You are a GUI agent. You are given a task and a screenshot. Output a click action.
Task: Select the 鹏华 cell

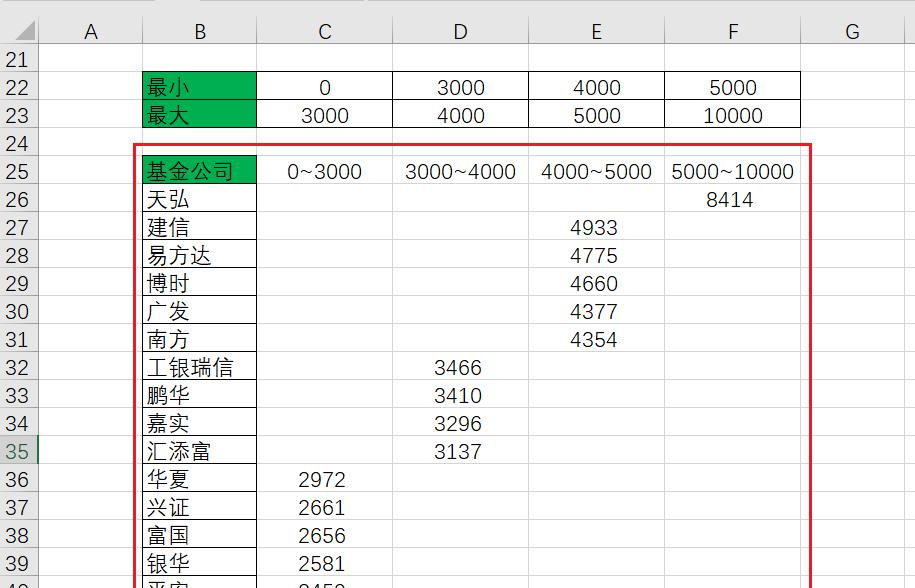pyautogui.click(x=200, y=394)
